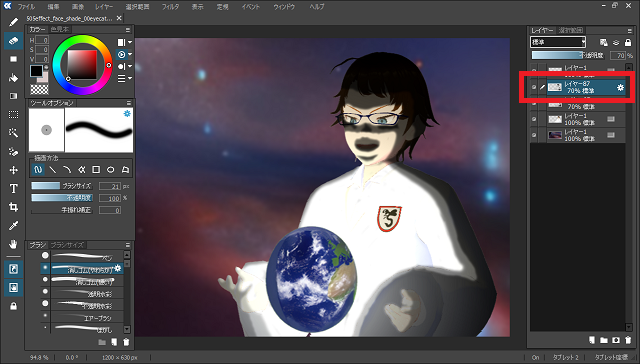
Task: Choose the paint Bucket fill tool
Action: pos(13,78)
